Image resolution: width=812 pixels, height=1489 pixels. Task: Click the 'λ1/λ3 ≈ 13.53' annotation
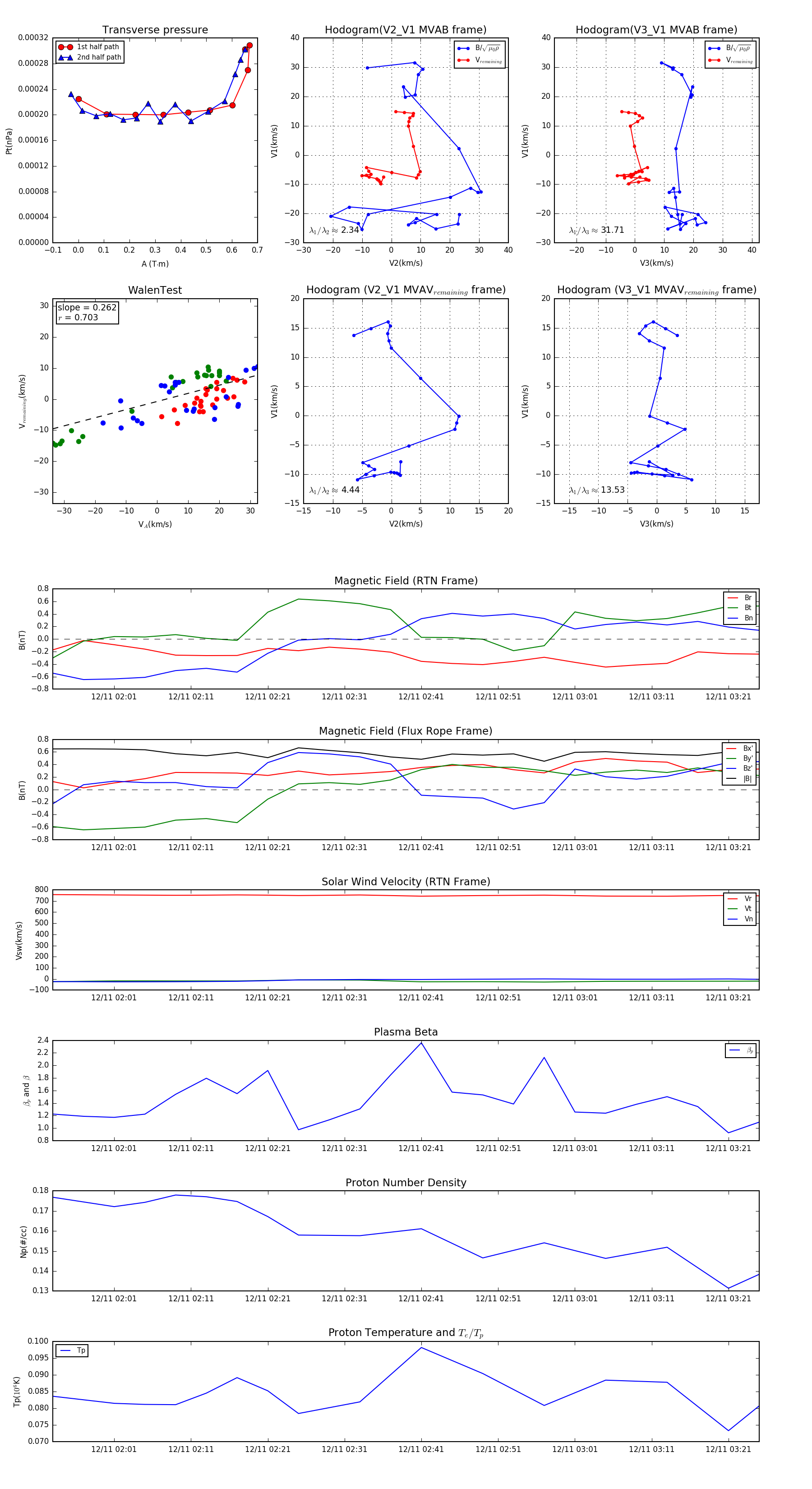pos(596,490)
